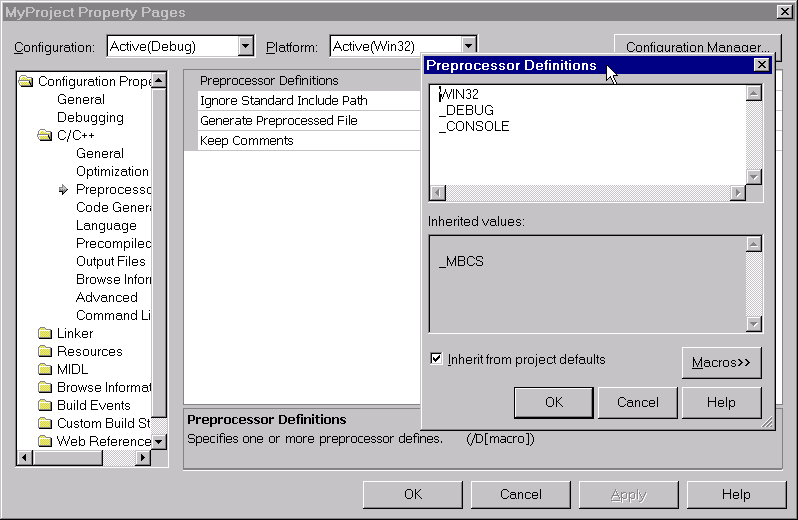Click the tree panel horizontal scrollbar
The height and width of the screenshot is (520, 798).
[x=85, y=458]
